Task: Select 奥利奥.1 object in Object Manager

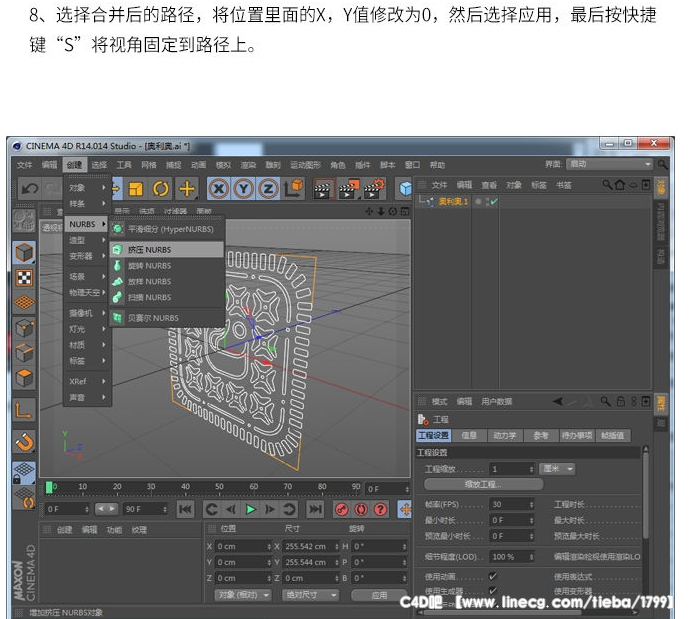Action: coord(453,202)
